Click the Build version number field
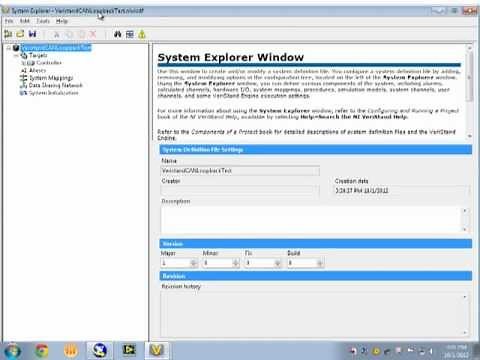 (302, 263)
